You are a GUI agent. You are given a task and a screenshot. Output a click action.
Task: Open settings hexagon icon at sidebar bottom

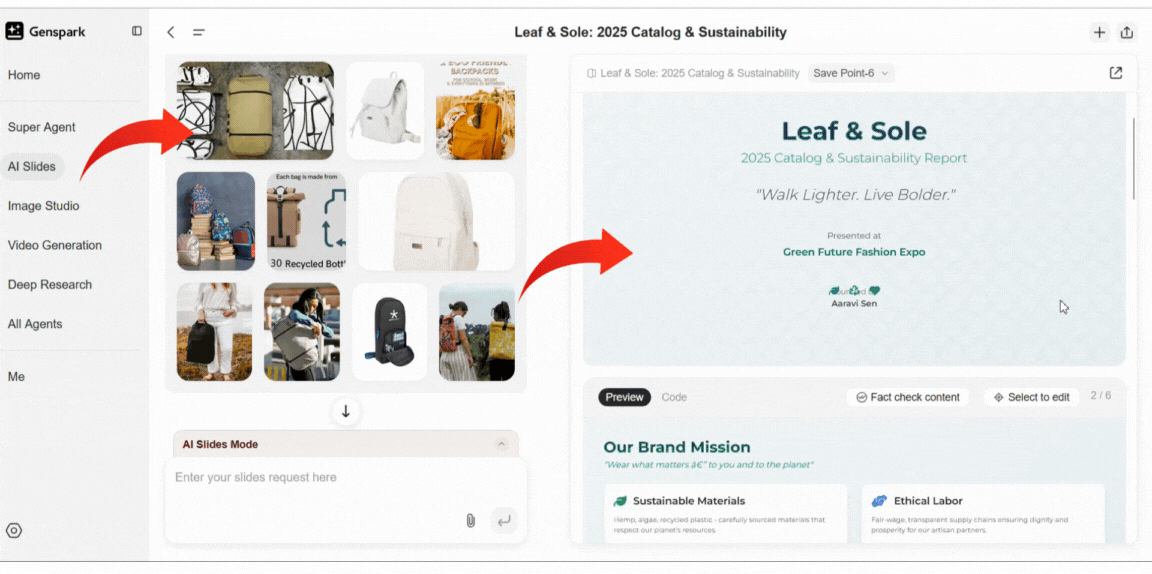coord(14,531)
